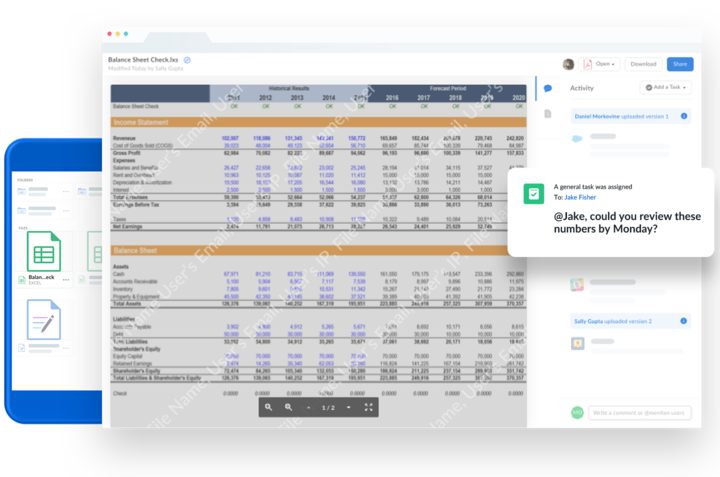720x477 pixels.
Task: Click info icon on Sally Gupta upload
Action: click(x=684, y=321)
